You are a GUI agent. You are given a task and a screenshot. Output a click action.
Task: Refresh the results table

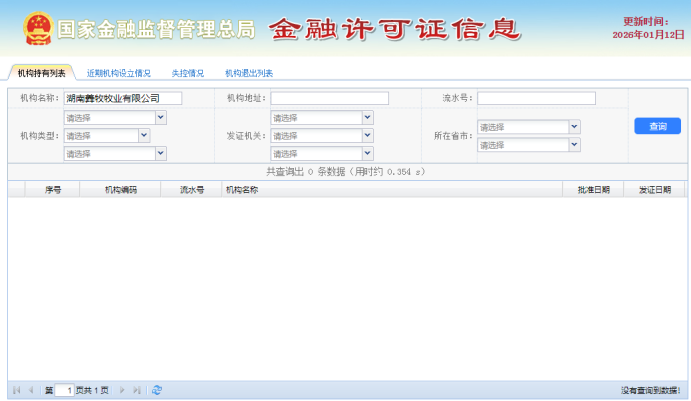pos(157,390)
